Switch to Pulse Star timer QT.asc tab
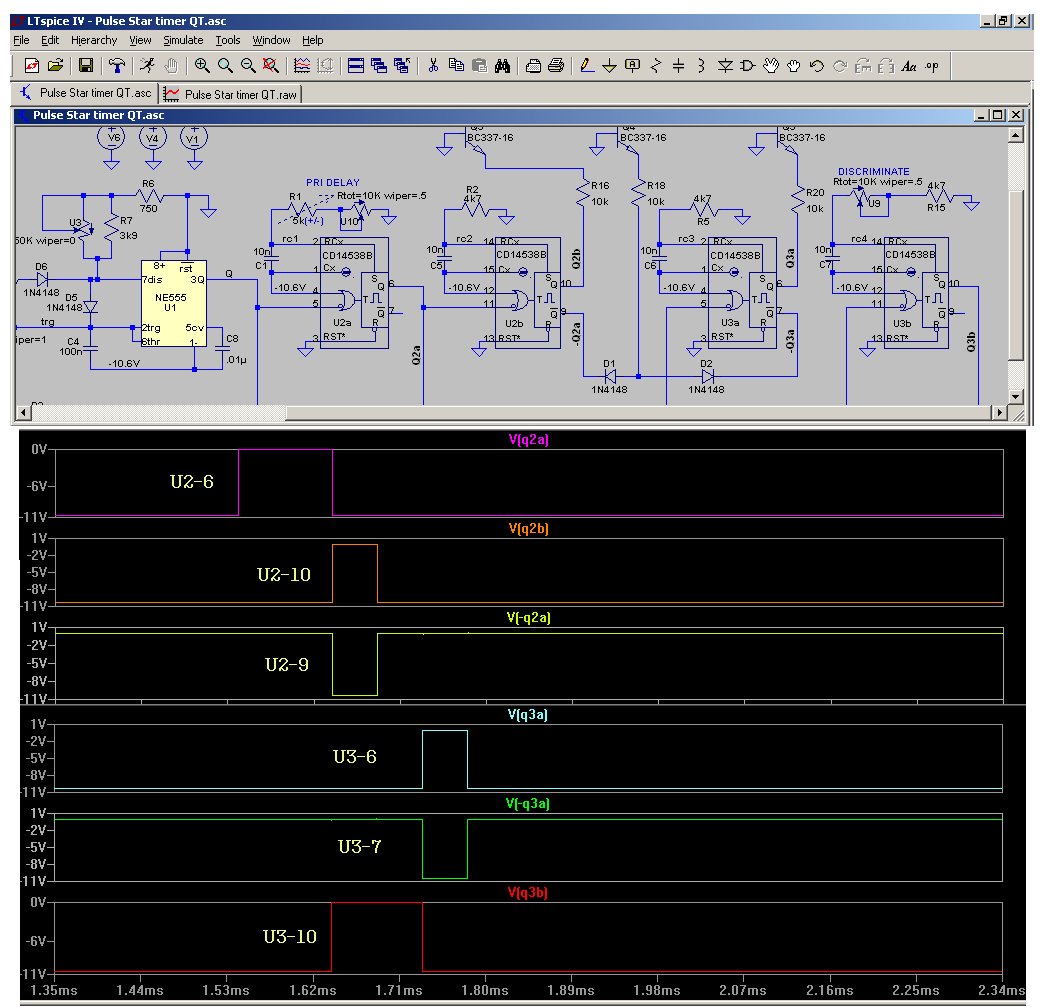 click(87, 94)
